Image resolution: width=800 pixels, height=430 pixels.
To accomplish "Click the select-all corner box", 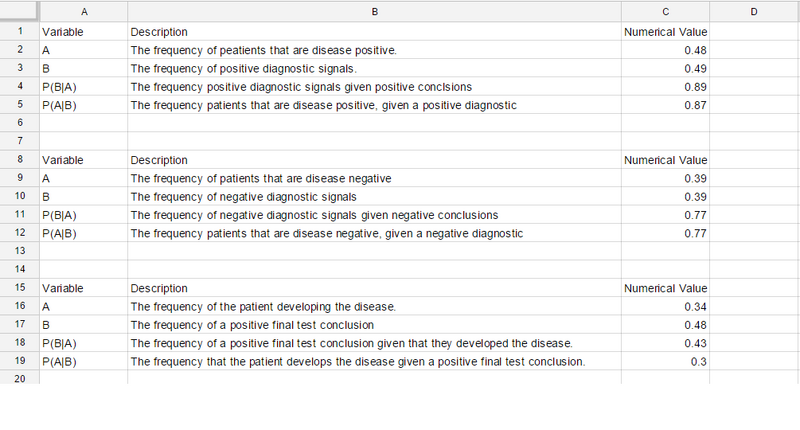I will [x=19, y=11].
